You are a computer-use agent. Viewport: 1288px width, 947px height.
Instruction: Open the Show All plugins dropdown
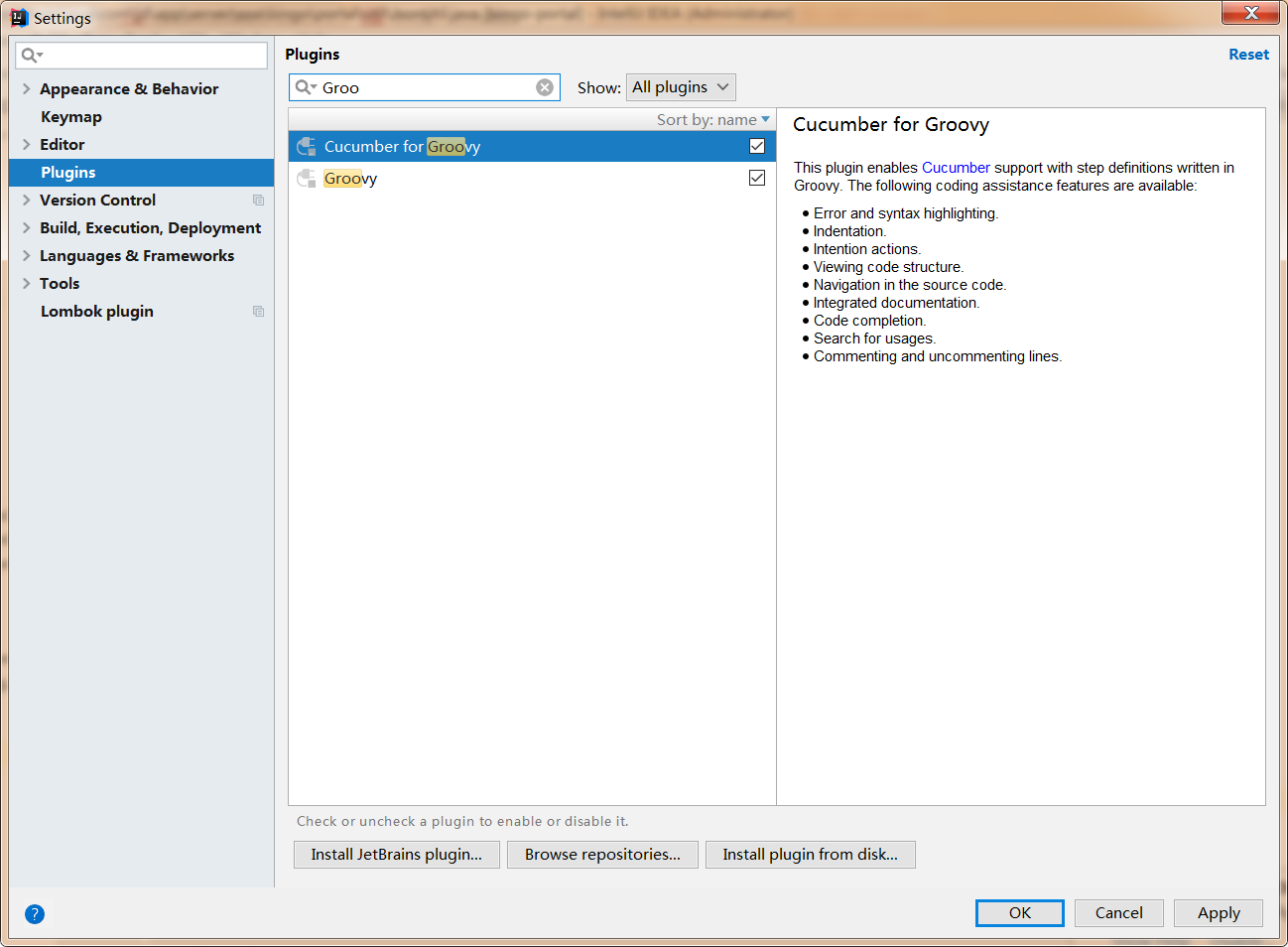click(x=681, y=87)
